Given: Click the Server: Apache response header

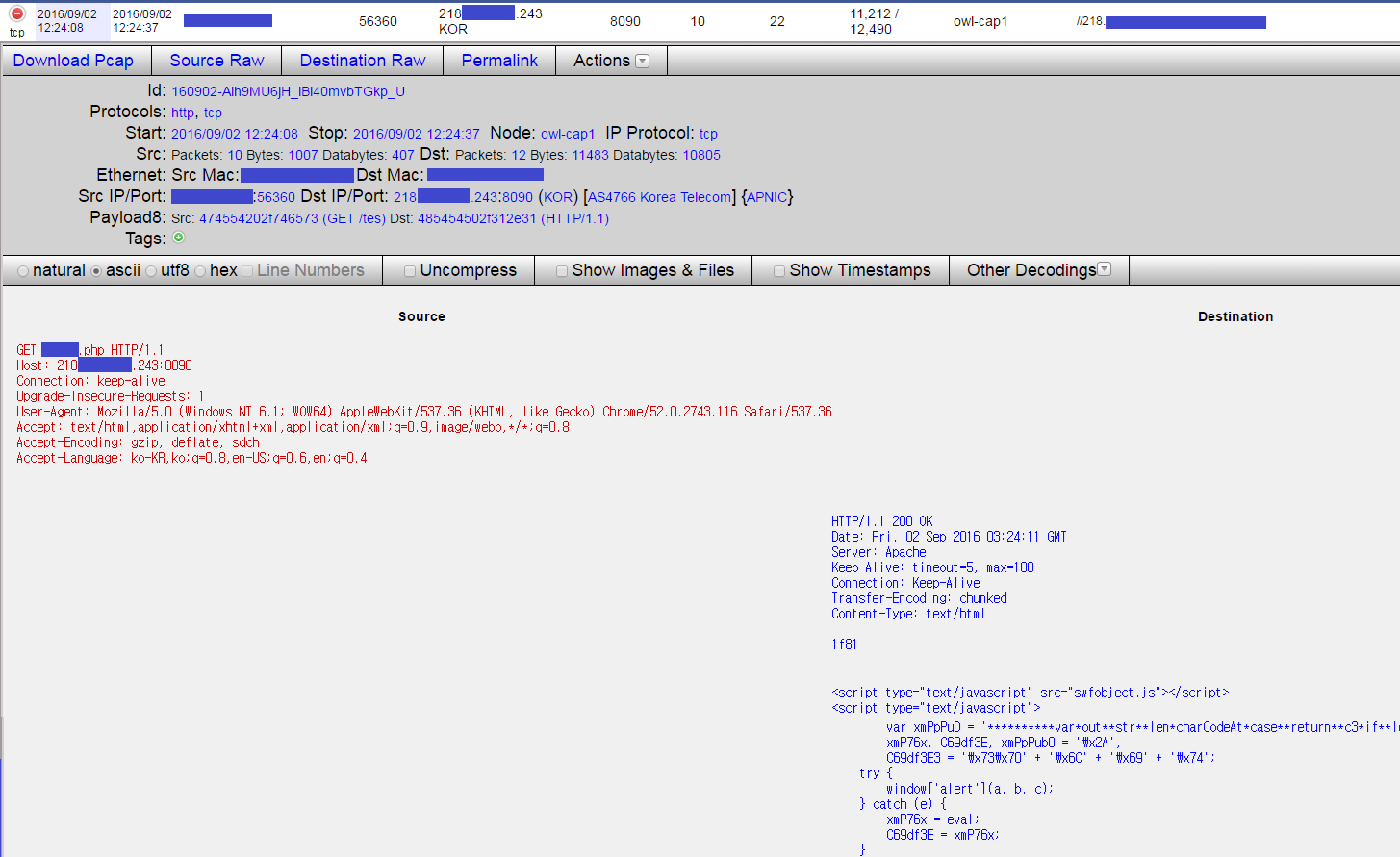Looking at the screenshot, I should pyautogui.click(x=878, y=552).
